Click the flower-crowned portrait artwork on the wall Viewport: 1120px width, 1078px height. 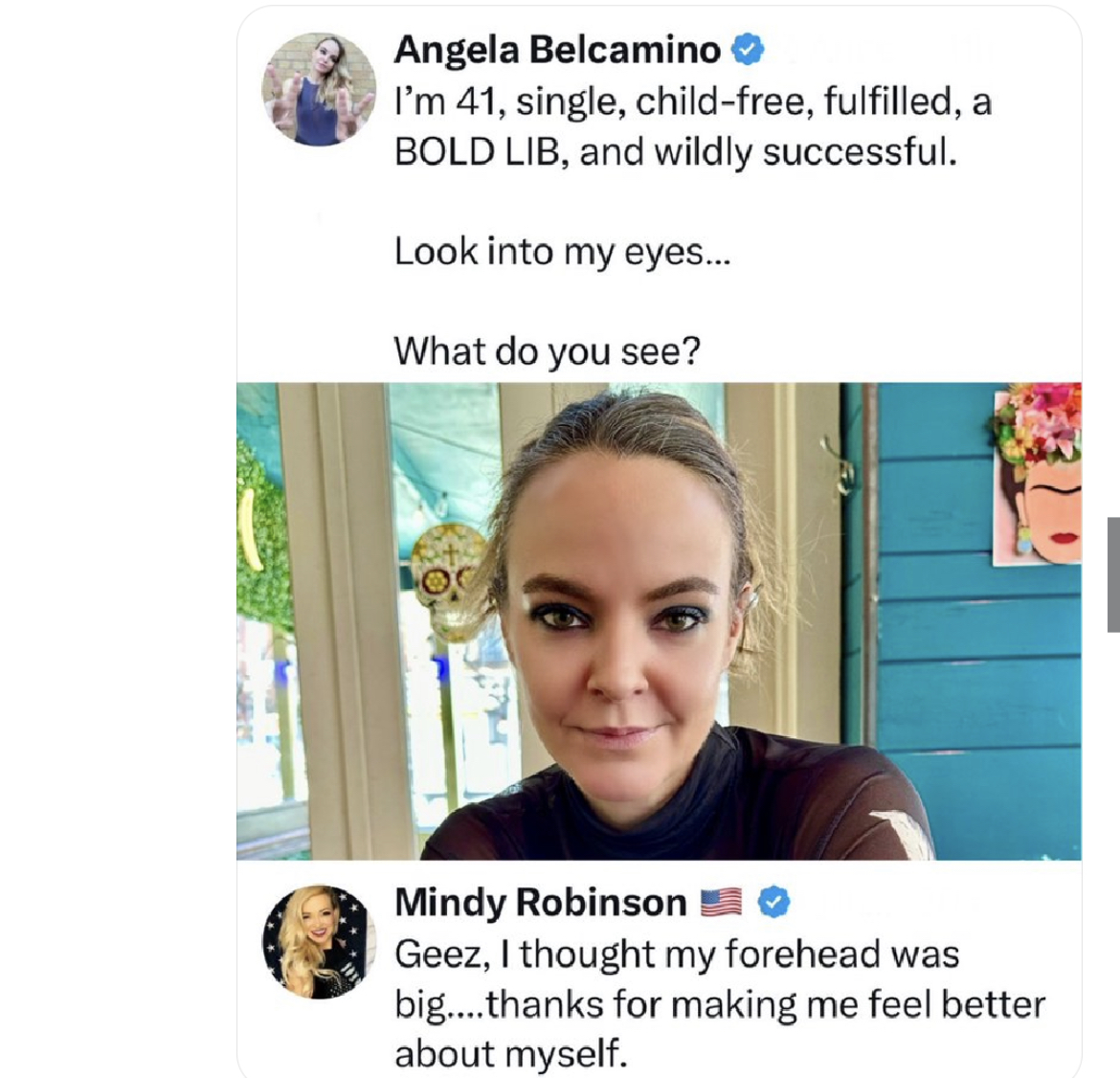1039,474
